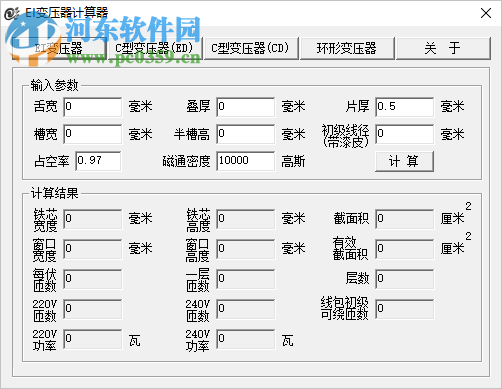Click the 磁通密度 label text
Screen dimensions: 502x389
click(x=186, y=162)
